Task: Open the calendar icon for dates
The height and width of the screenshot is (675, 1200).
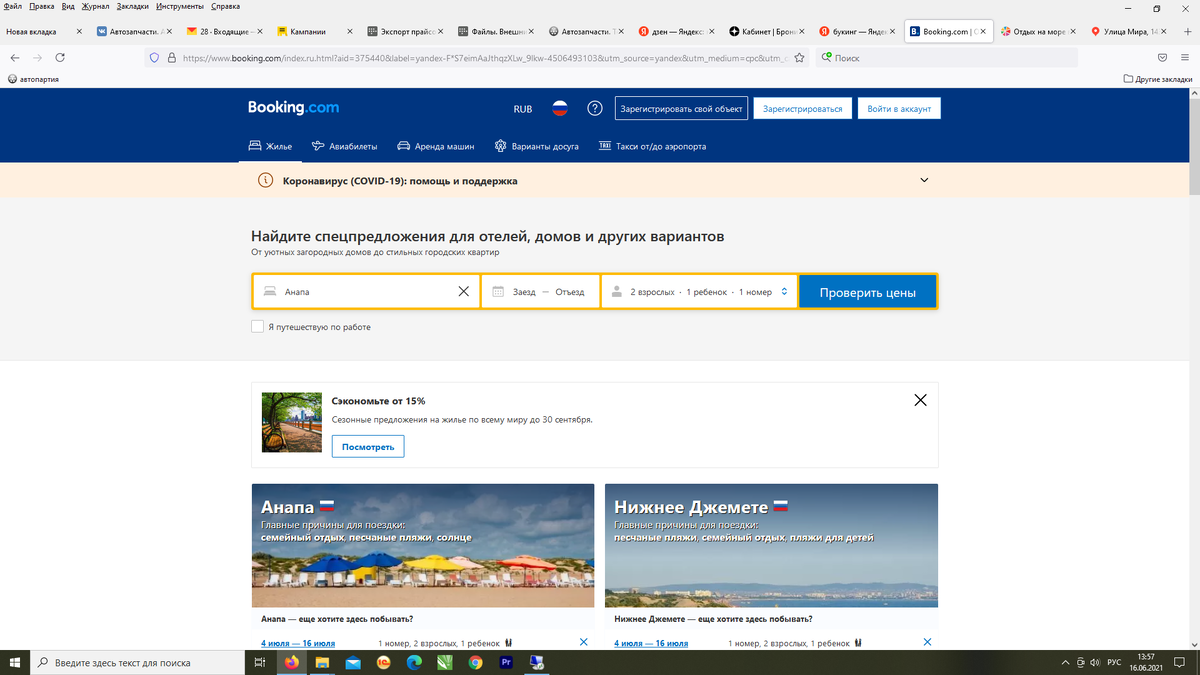Action: pyautogui.click(x=498, y=292)
